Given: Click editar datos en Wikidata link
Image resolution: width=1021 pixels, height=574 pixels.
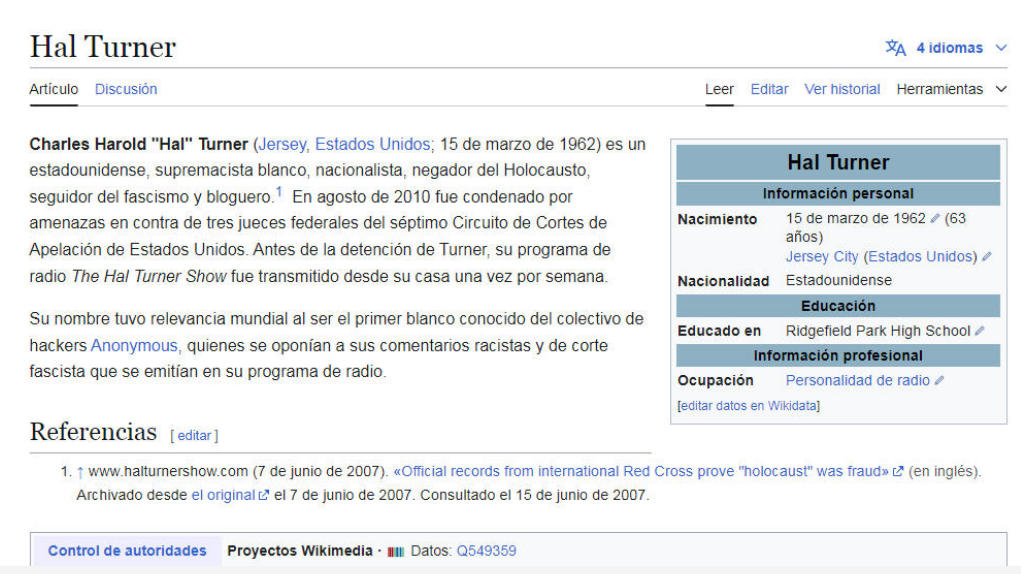Looking at the screenshot, I should pos(748,405).
